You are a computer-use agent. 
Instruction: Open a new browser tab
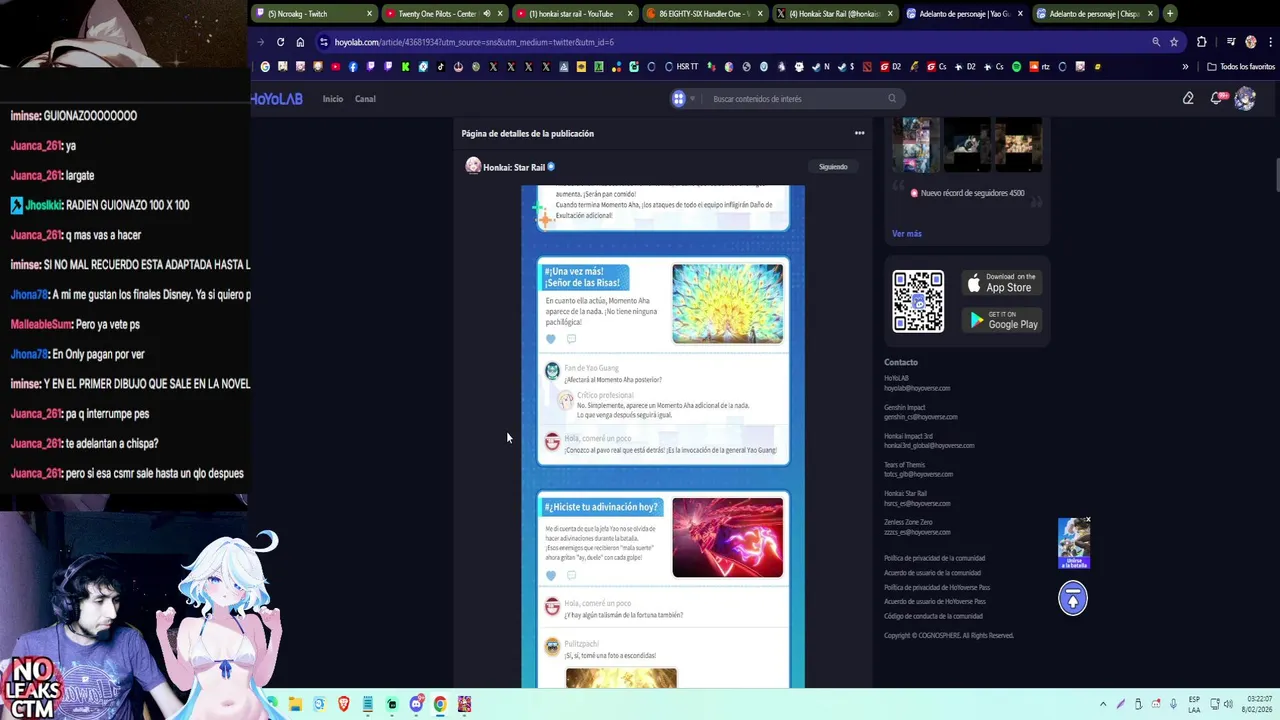(1170, 14)
